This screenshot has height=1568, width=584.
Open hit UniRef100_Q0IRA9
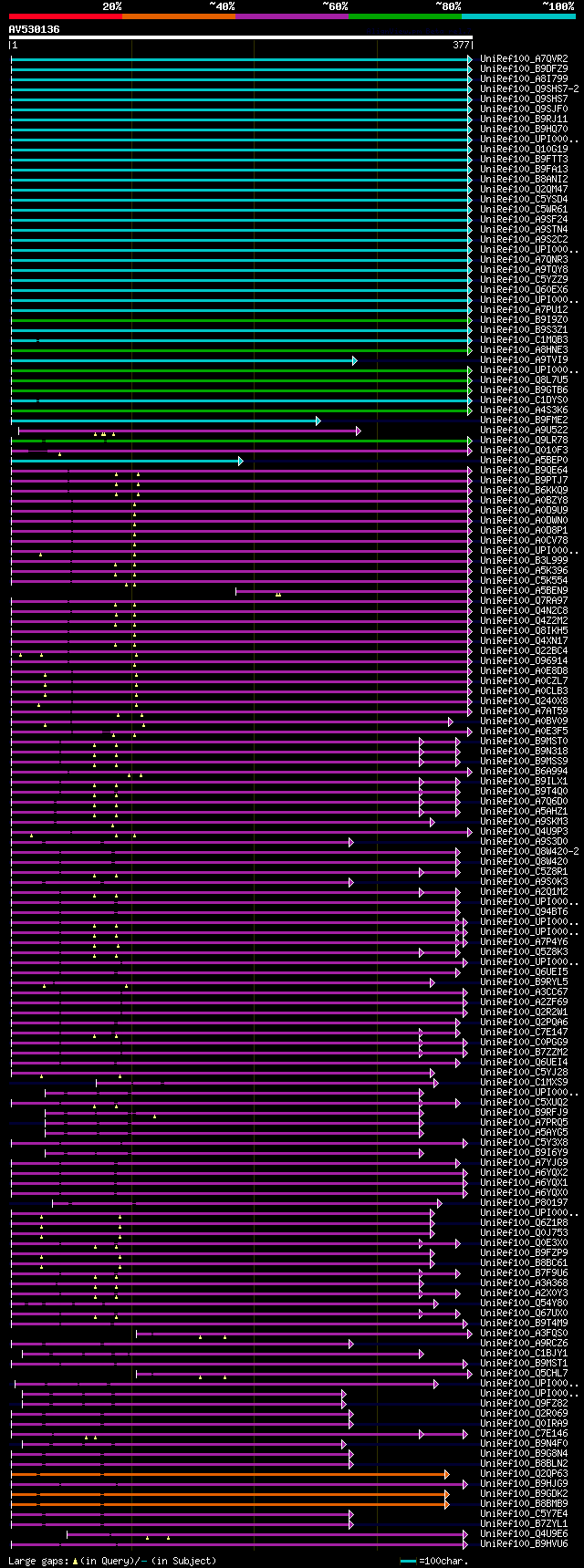pos(524,1423)
